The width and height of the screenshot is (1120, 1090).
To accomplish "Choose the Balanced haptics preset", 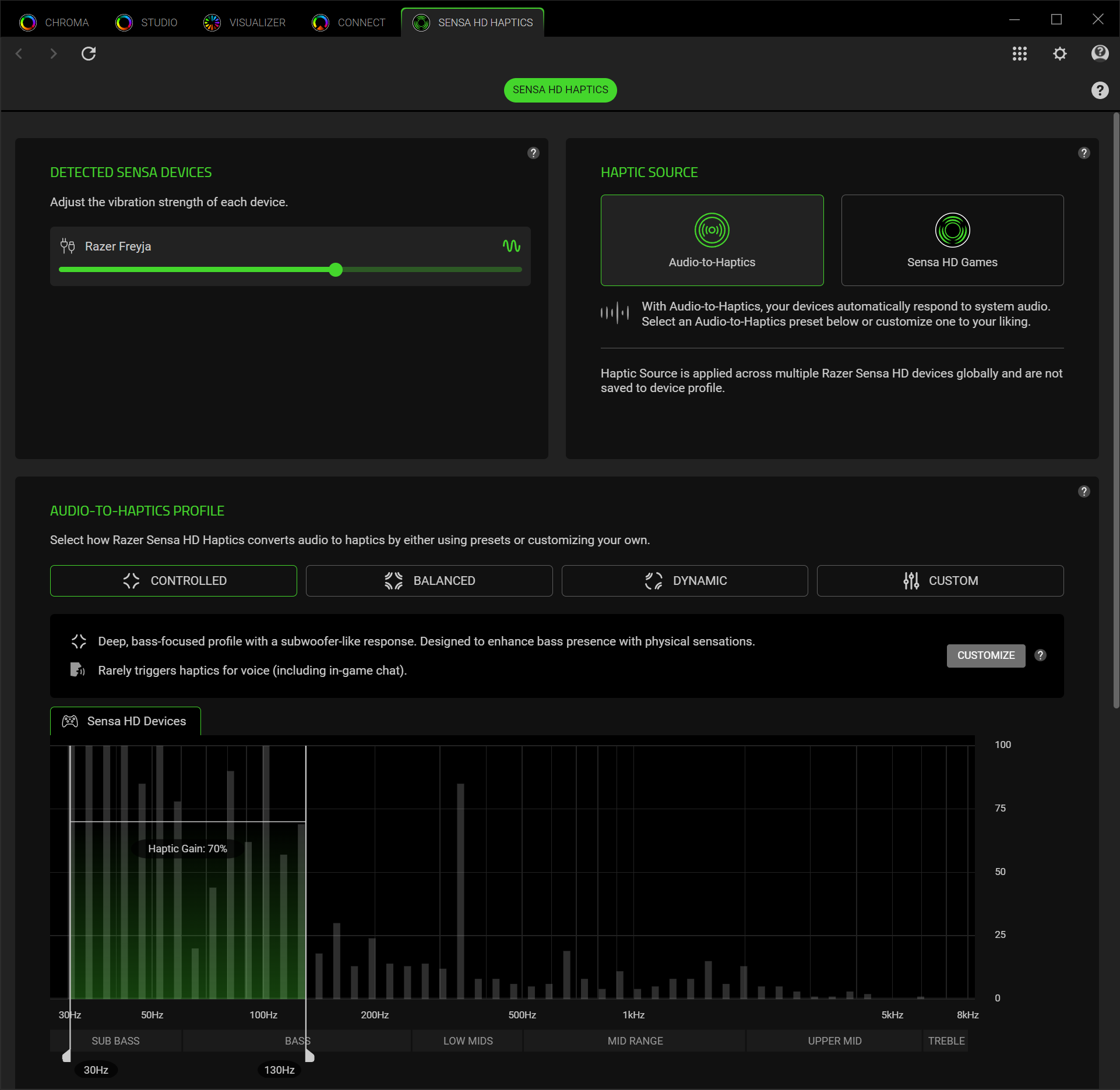I will pos(429,581).
